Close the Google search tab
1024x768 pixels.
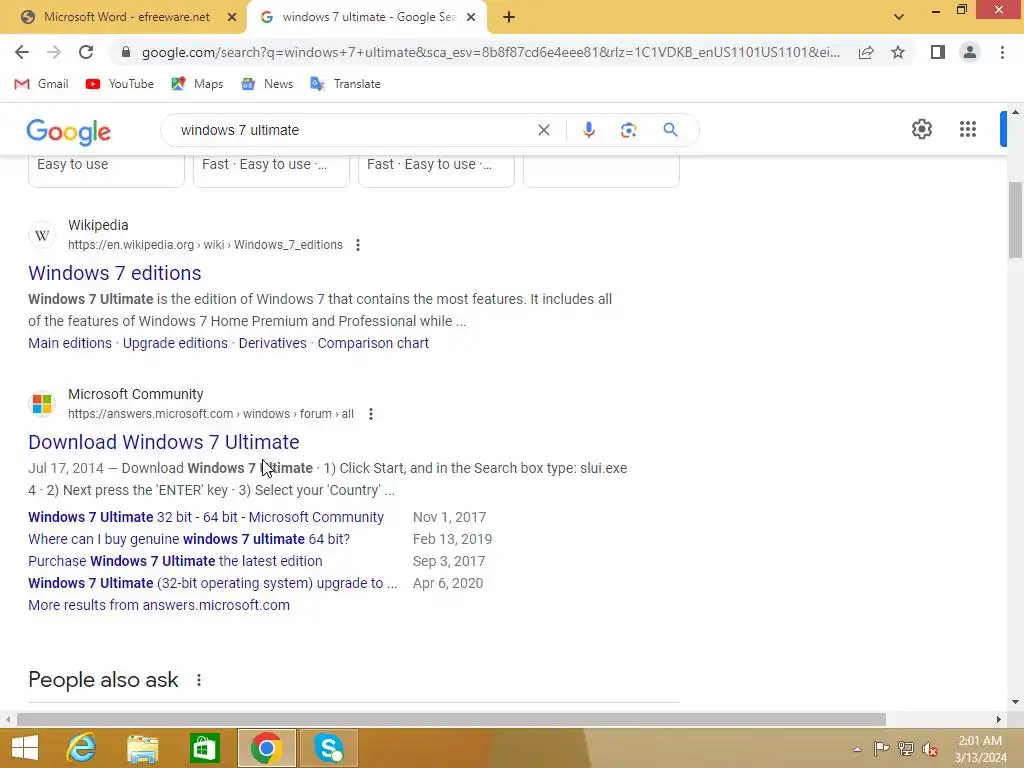point(471,18)
